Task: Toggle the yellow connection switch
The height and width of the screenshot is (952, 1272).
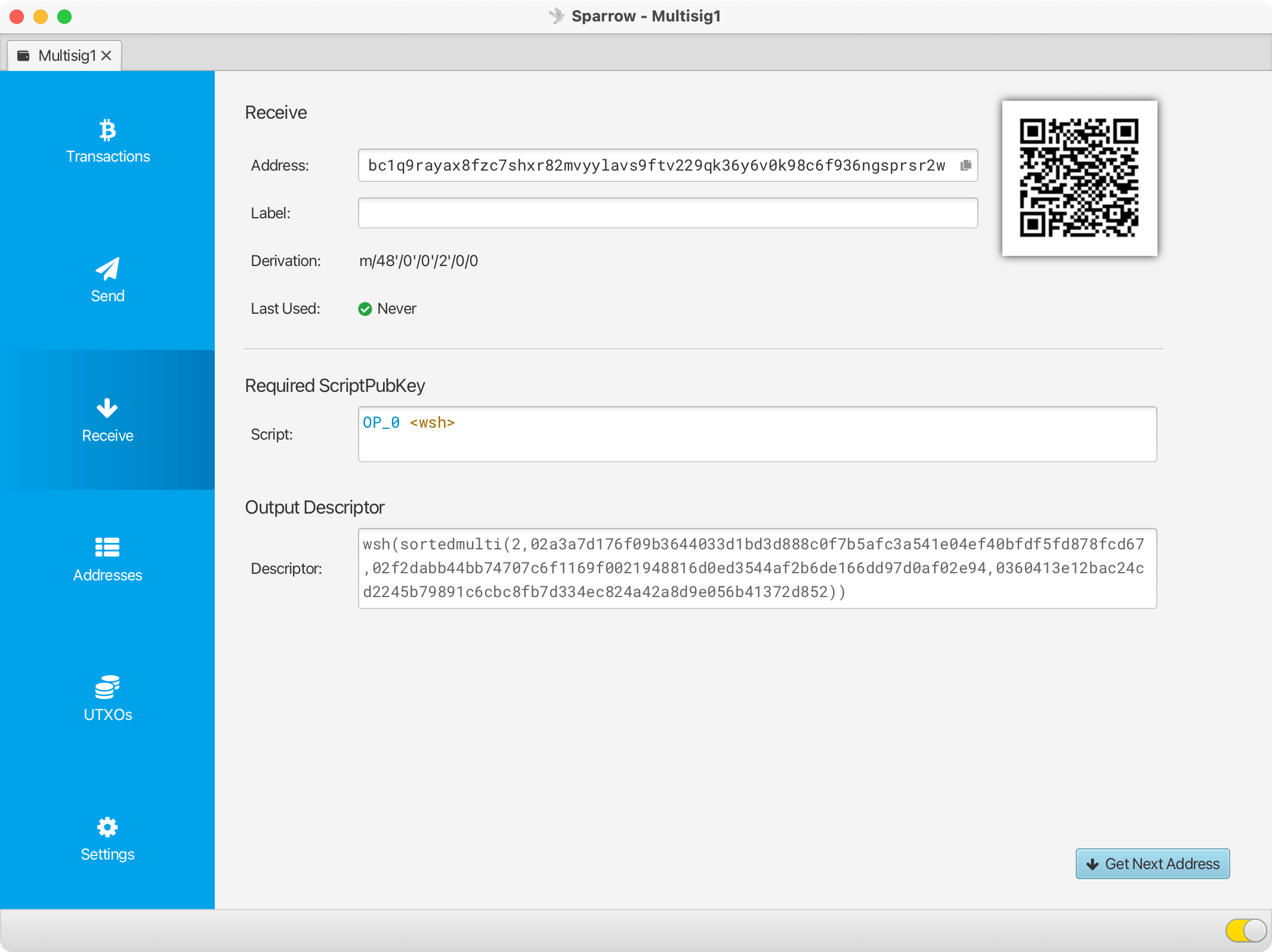Action: [x=1246, y=930]
